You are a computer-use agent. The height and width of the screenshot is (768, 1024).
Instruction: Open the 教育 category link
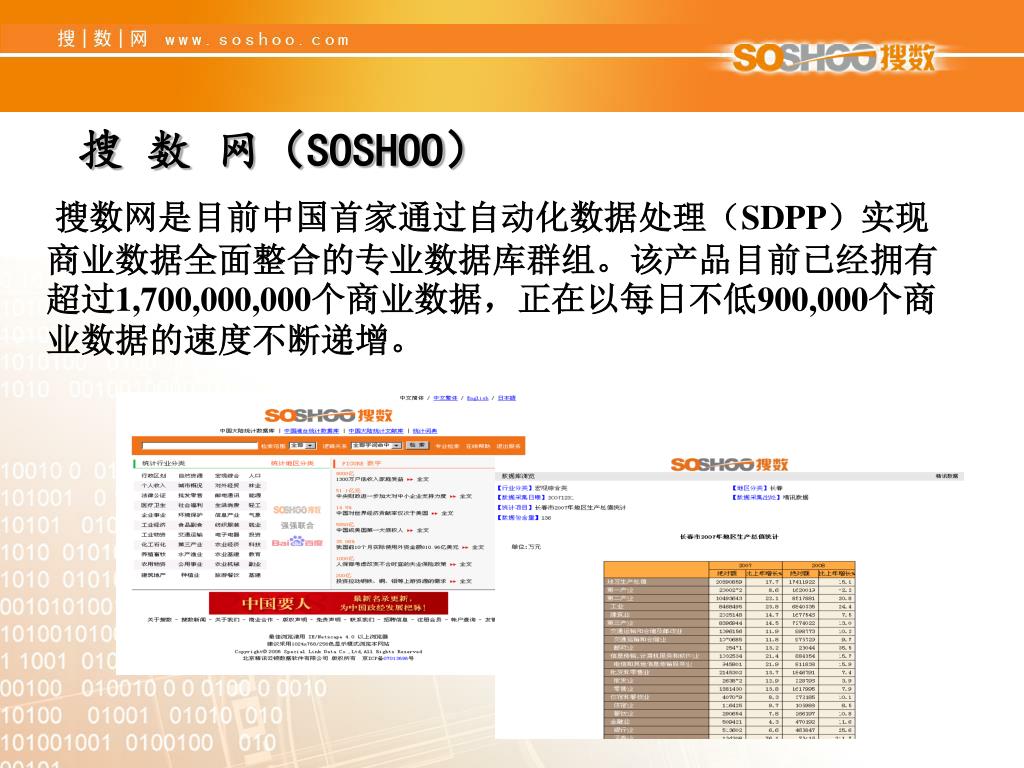(x=255, y=554)
